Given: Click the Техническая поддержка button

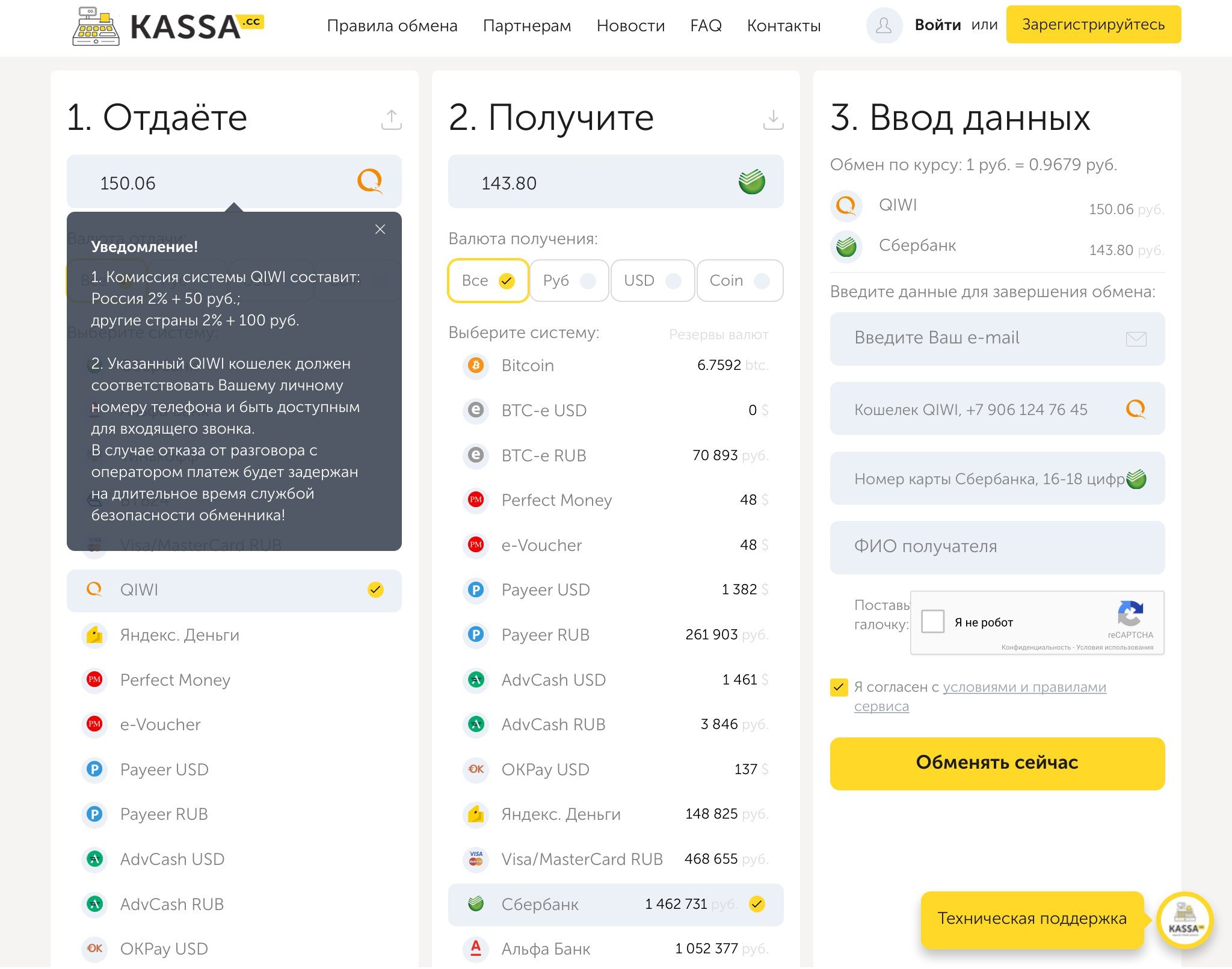Looking at the screenshot, I should tap(1032, 919).
